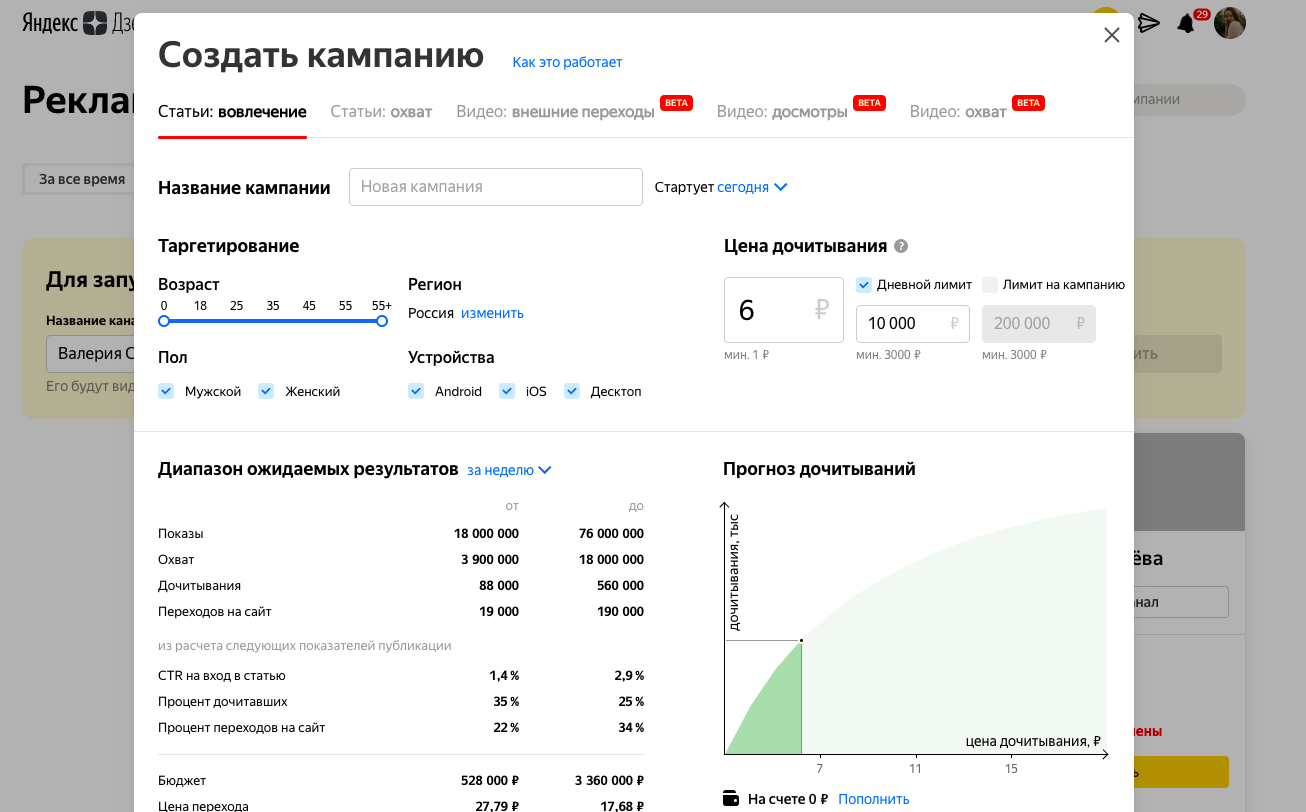Open the Стартует сегодня dropdown
Viewport: 1306px width, 812px height.
(x=752, y=187)
